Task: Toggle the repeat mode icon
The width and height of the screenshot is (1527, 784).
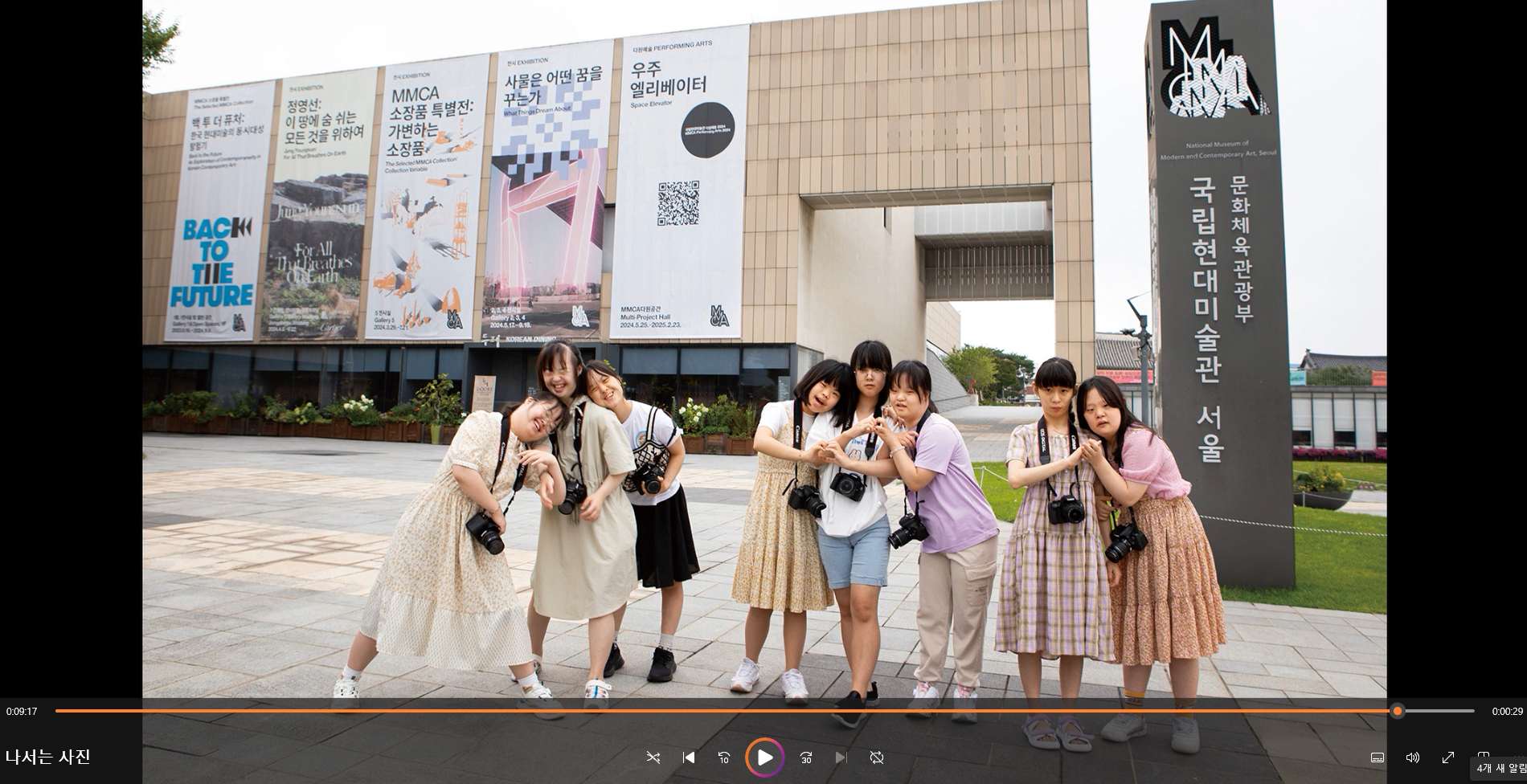Action: (877, 757)
